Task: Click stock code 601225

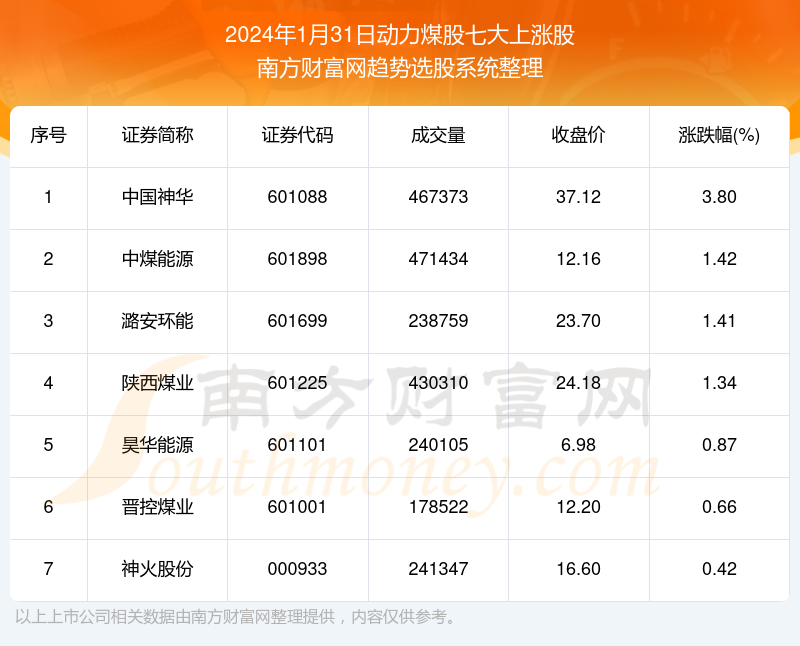Action: pyautogui.click(x=297, y=383)
